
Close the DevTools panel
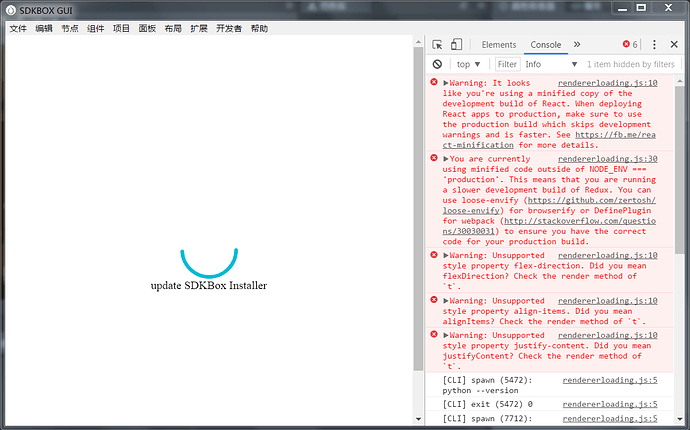674,44
